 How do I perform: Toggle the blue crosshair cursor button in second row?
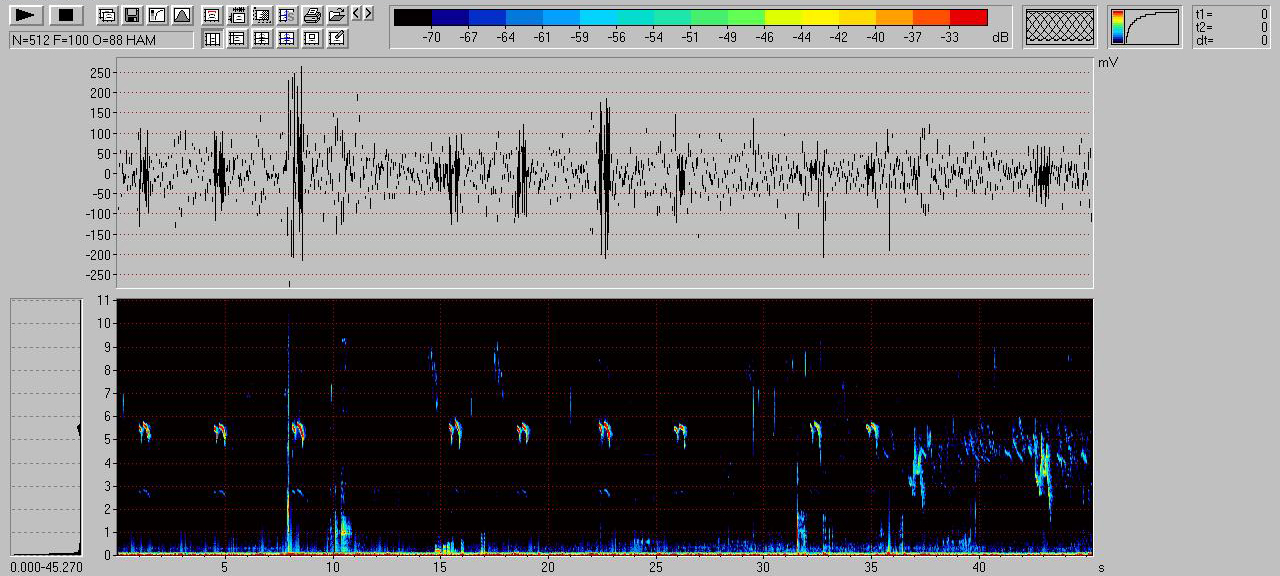287,38
